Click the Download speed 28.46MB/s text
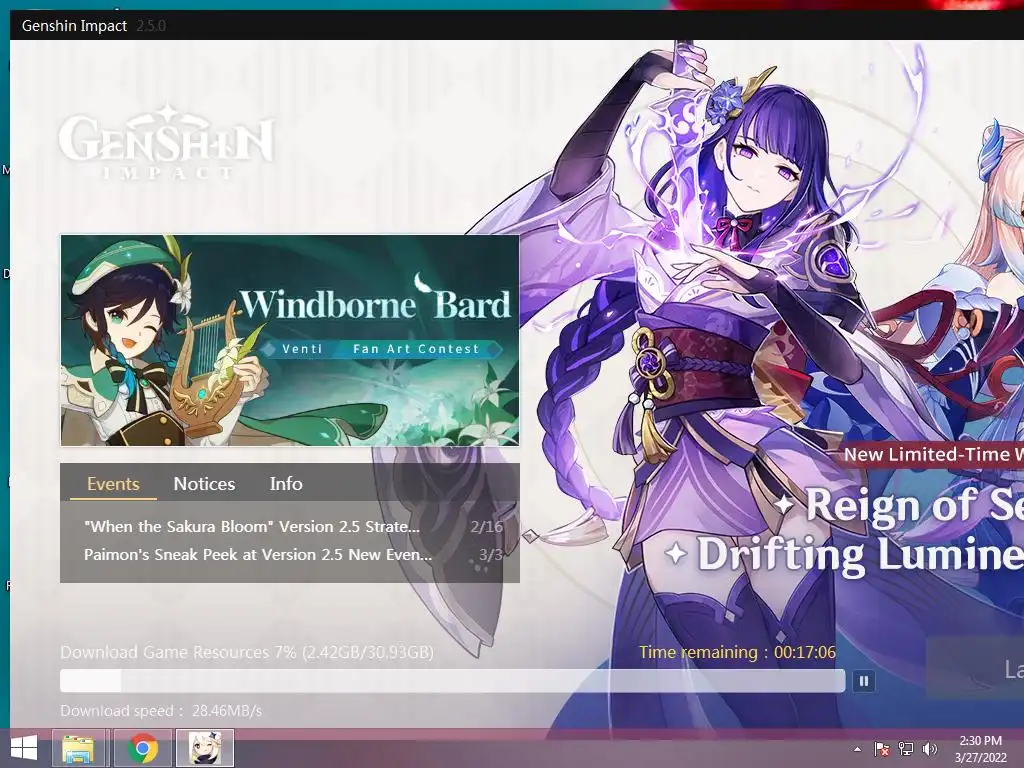The height and width of the screenshot is (768, 1024). coord(161,711)
